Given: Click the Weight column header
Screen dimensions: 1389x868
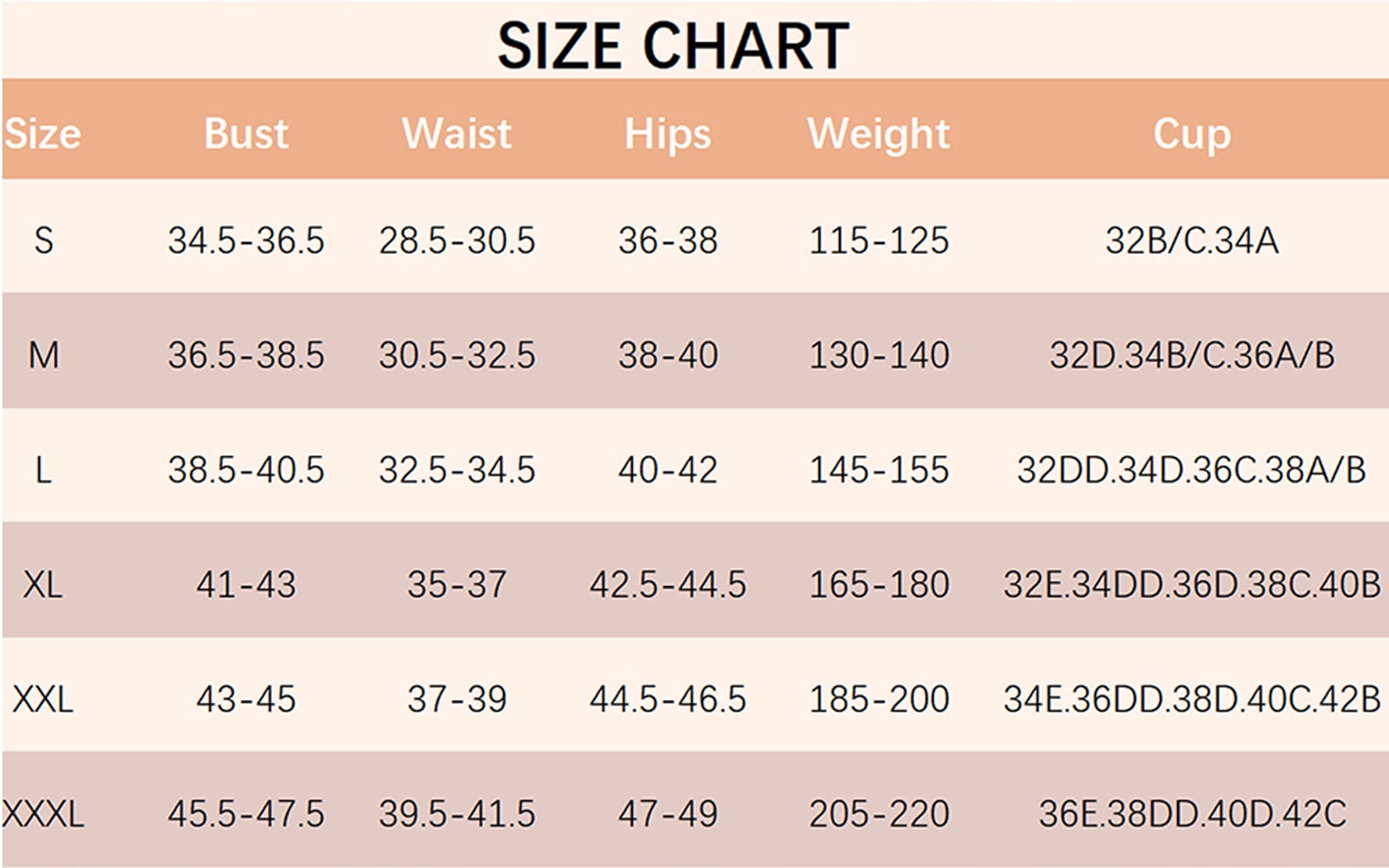Looking at the screenshot, I should pyautogui.click(x=879, y=134).
